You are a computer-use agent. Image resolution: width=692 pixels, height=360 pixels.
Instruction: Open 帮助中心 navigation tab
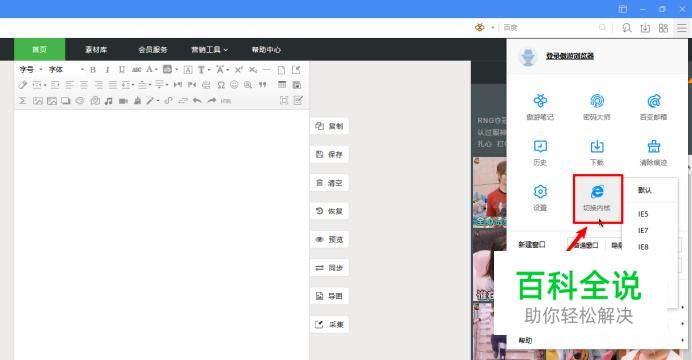tap(266, 49)
